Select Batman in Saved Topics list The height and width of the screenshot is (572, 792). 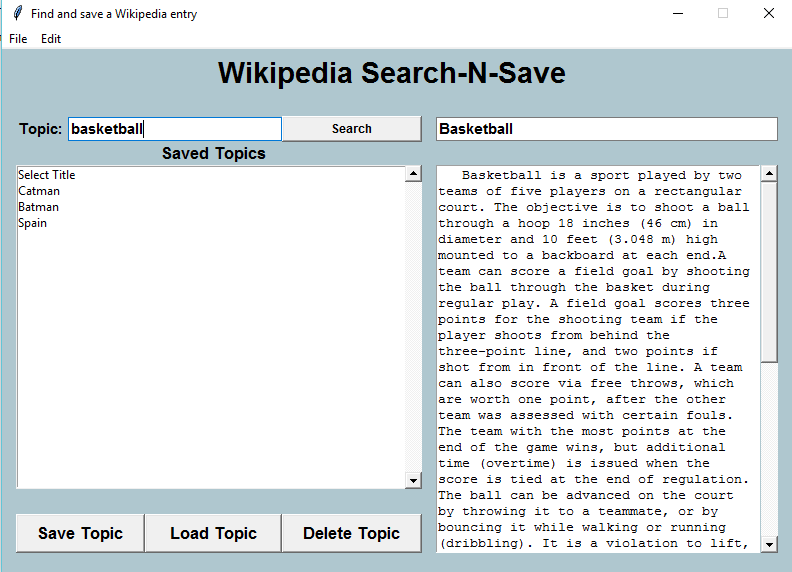[x=211, y=207]
